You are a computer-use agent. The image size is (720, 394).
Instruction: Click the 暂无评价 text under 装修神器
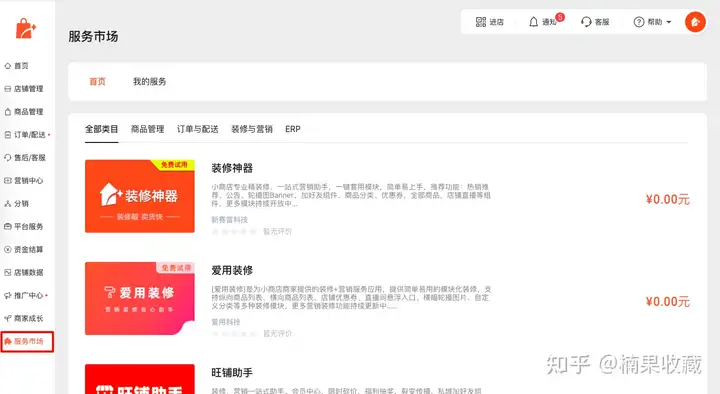coord(277,231)
